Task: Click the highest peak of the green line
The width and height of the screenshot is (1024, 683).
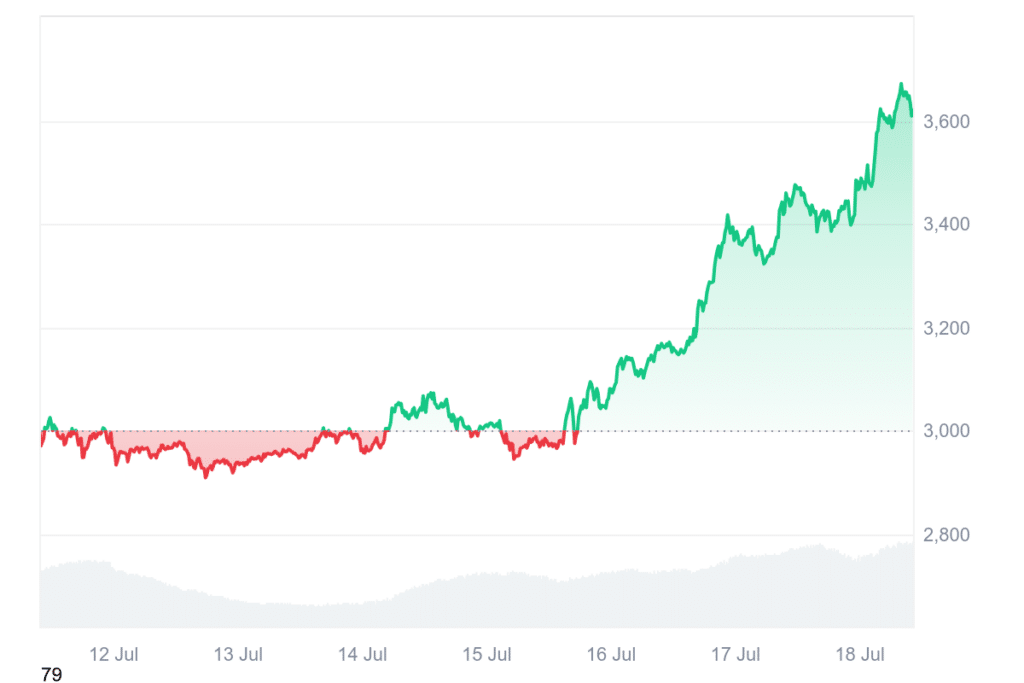Action: (901, 85)
